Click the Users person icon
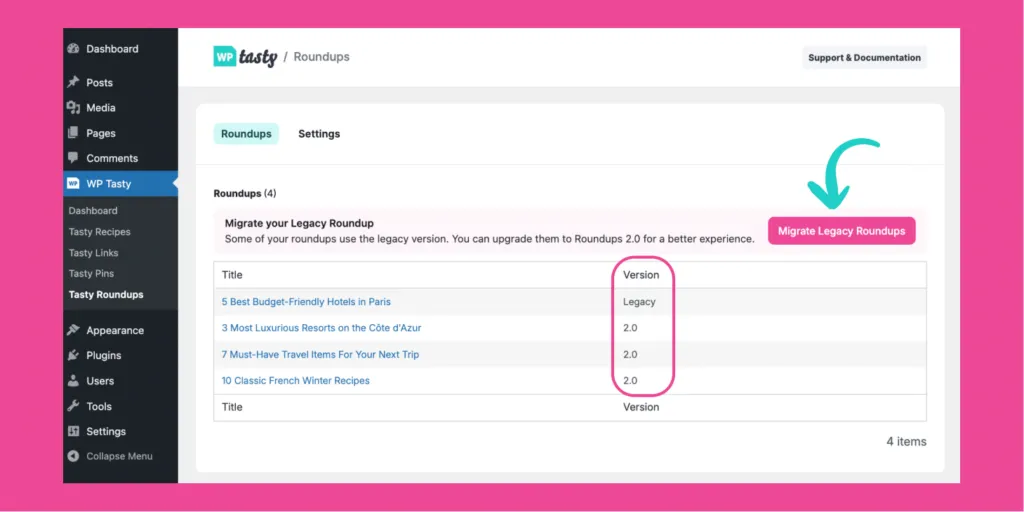Viewport: 1024px width, 512px height. point(73,381)
